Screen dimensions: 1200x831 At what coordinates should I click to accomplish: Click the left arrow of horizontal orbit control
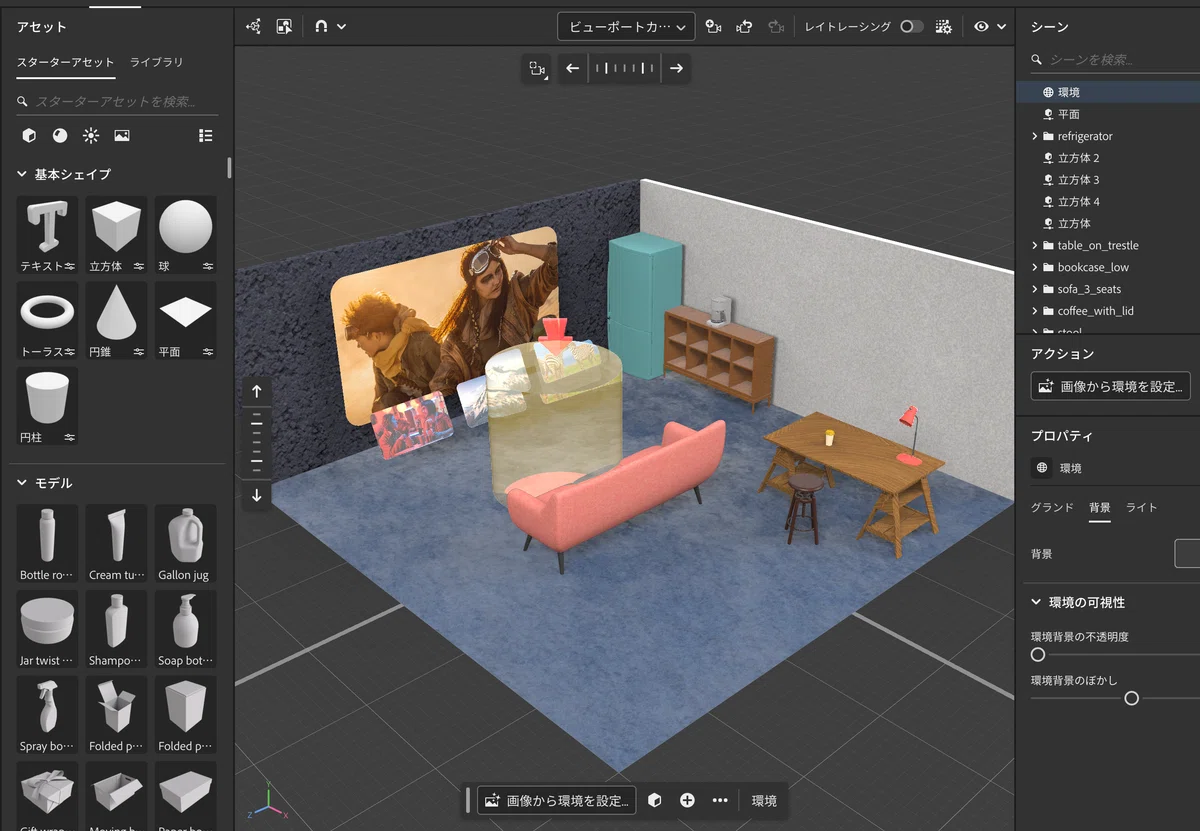[x=572, y=68]
